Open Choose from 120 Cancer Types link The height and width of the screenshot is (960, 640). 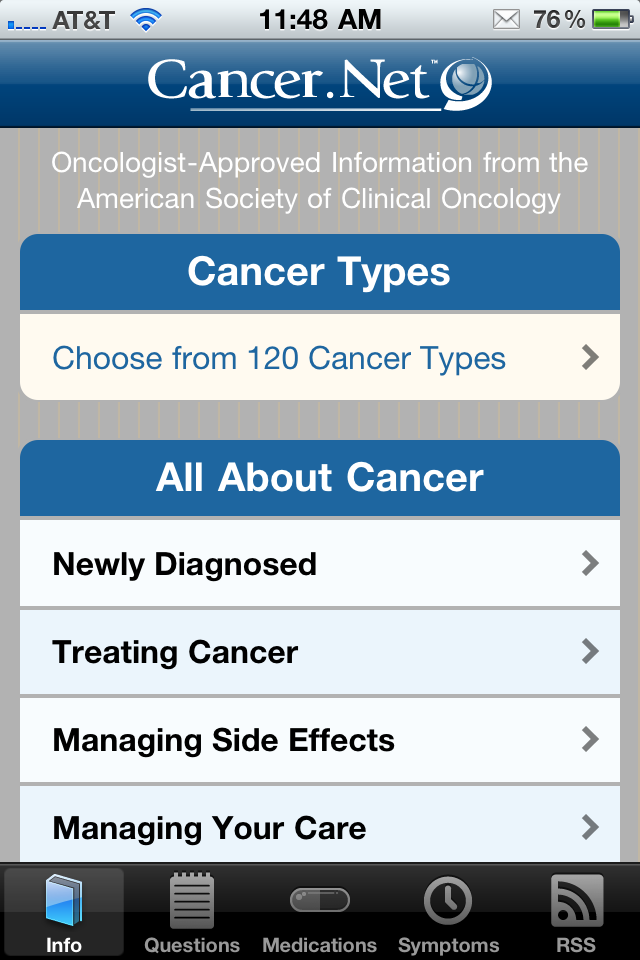pyautogui.click(x=279, y=358)
